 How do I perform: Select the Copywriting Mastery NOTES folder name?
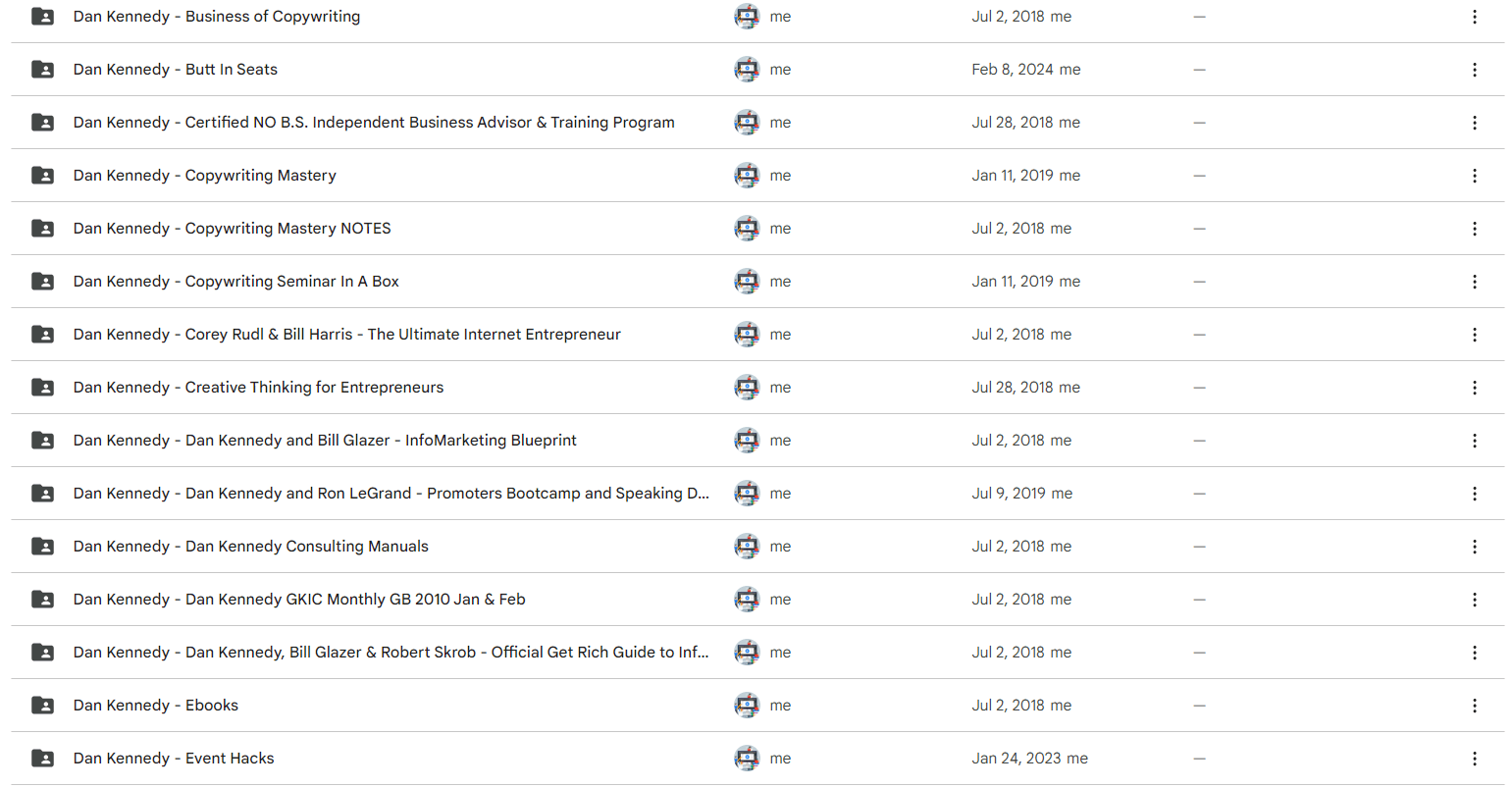[x=233, y=229]
